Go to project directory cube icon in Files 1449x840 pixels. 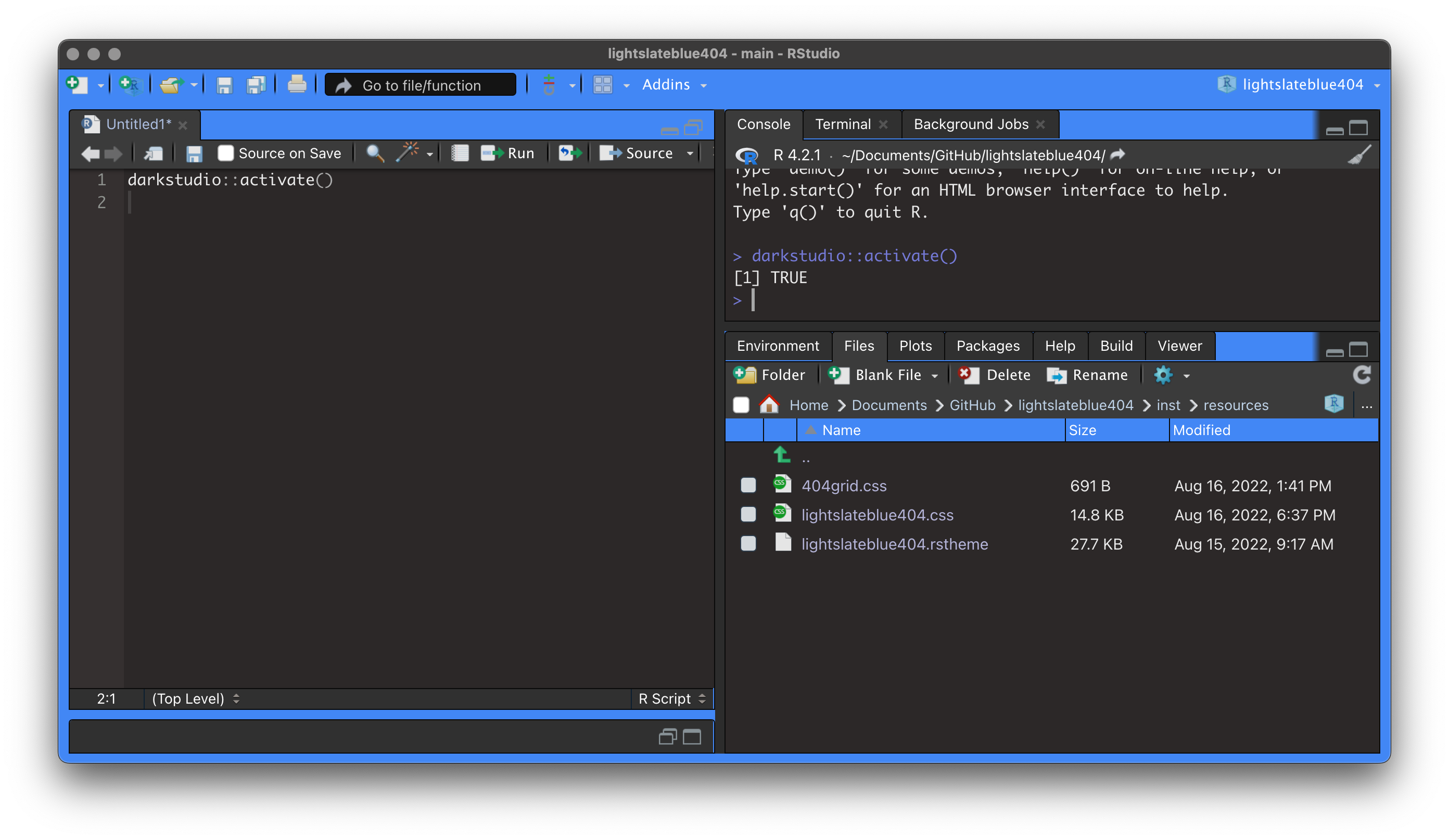(x=1334, y=404)
